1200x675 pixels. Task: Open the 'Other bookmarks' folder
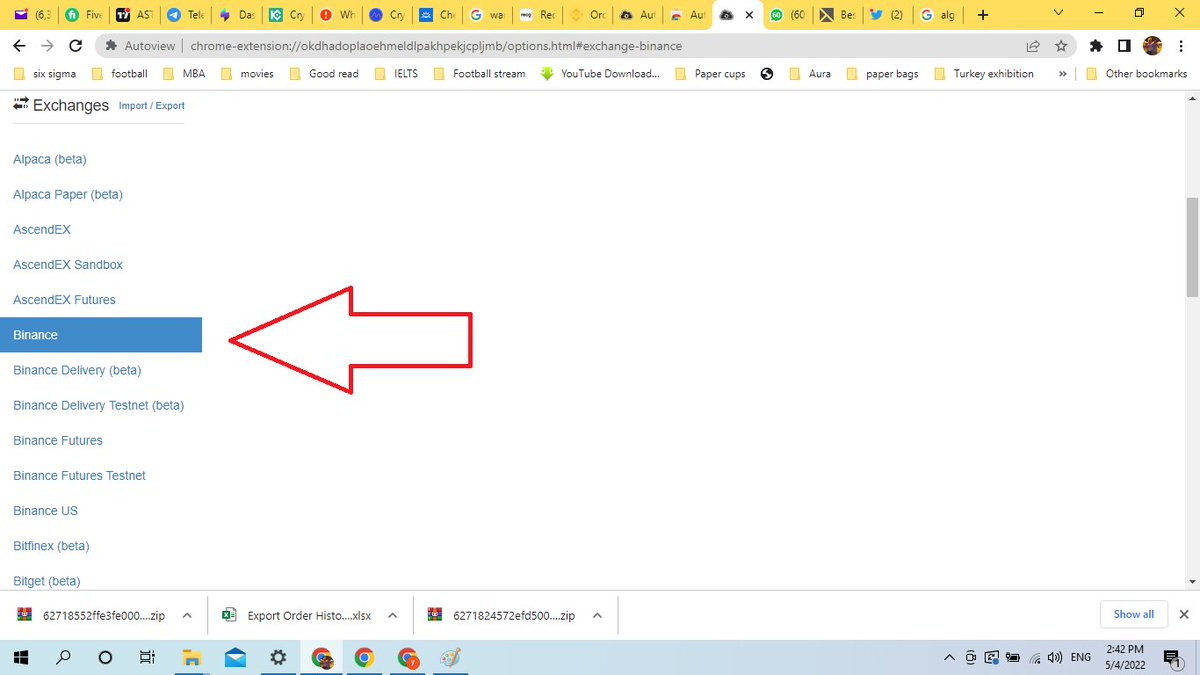(1136, 74)
